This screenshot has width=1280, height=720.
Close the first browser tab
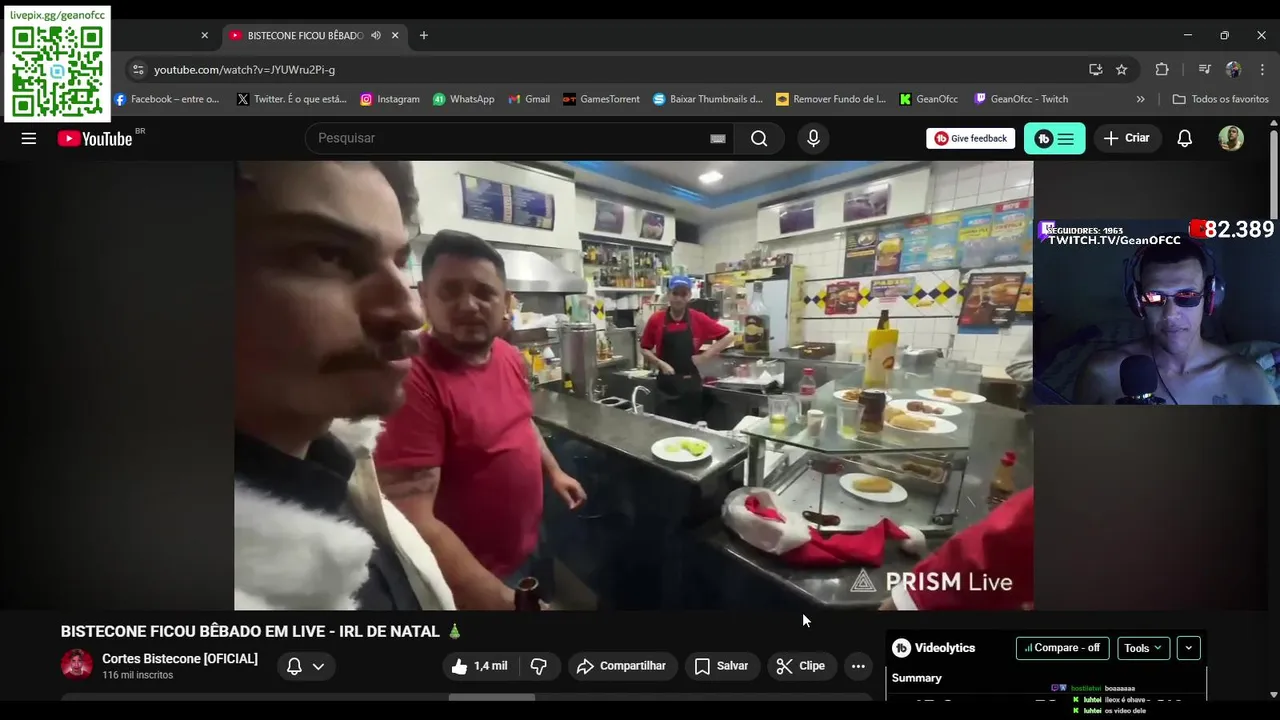[205, 35]
